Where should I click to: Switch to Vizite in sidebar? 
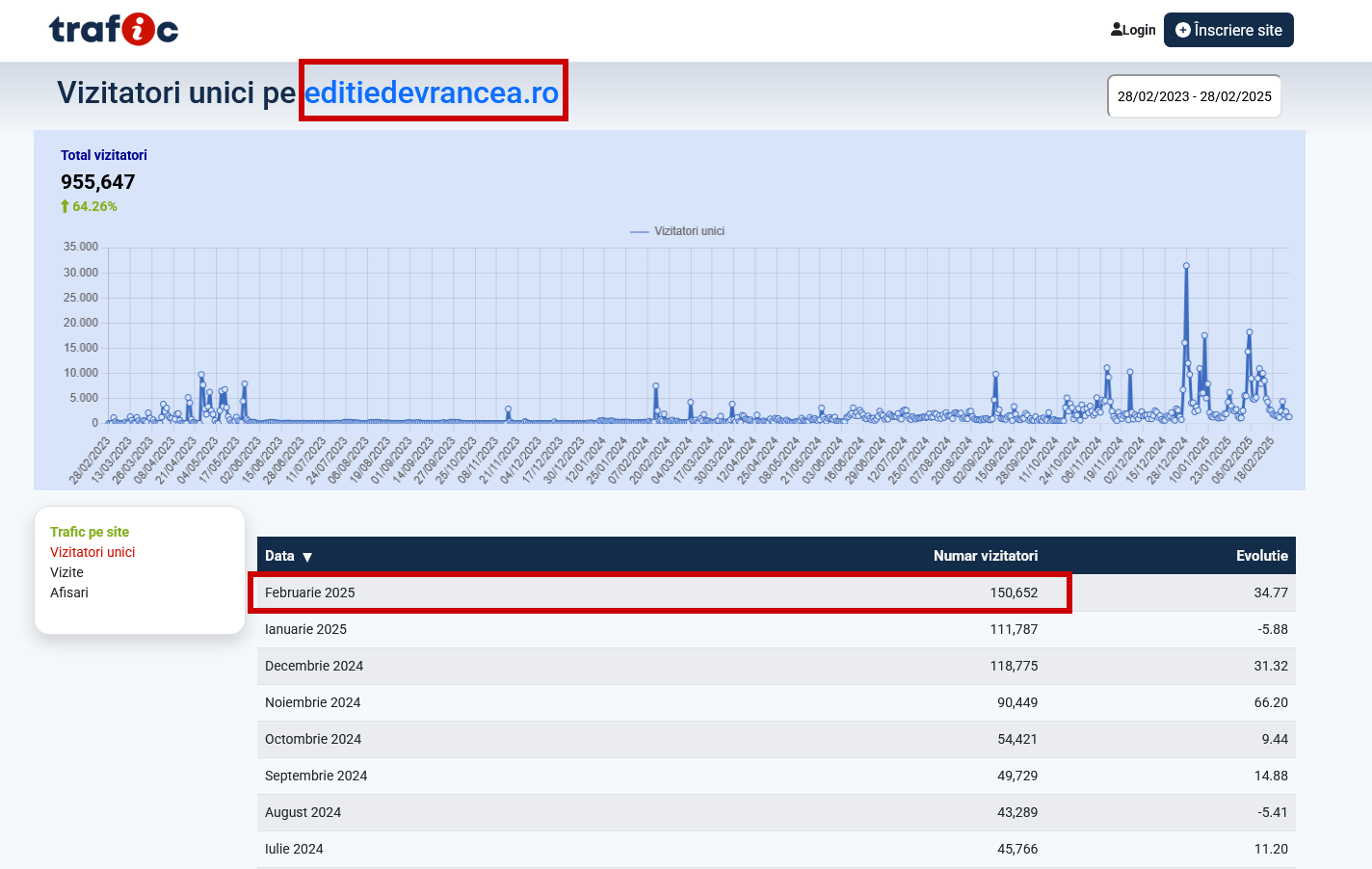66,572
